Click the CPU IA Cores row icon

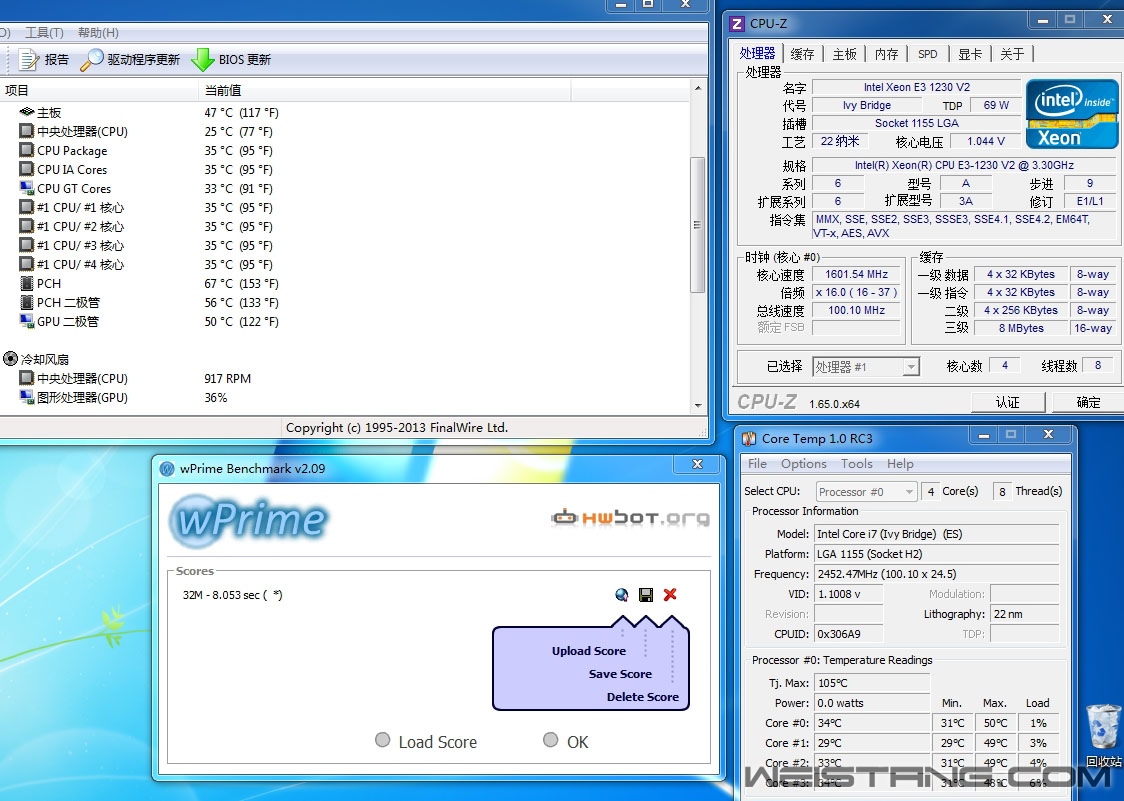coord(27,169)
